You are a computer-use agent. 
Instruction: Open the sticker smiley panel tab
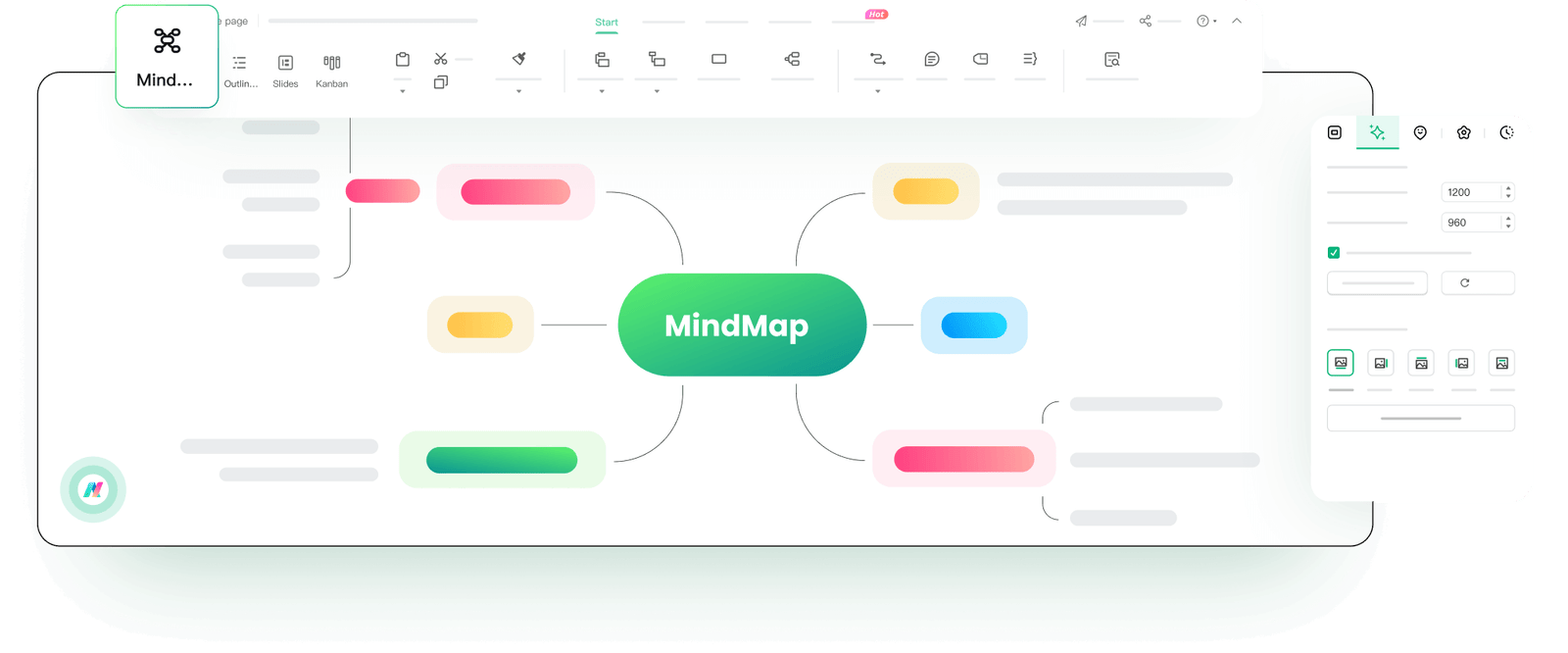(1420, 132)
